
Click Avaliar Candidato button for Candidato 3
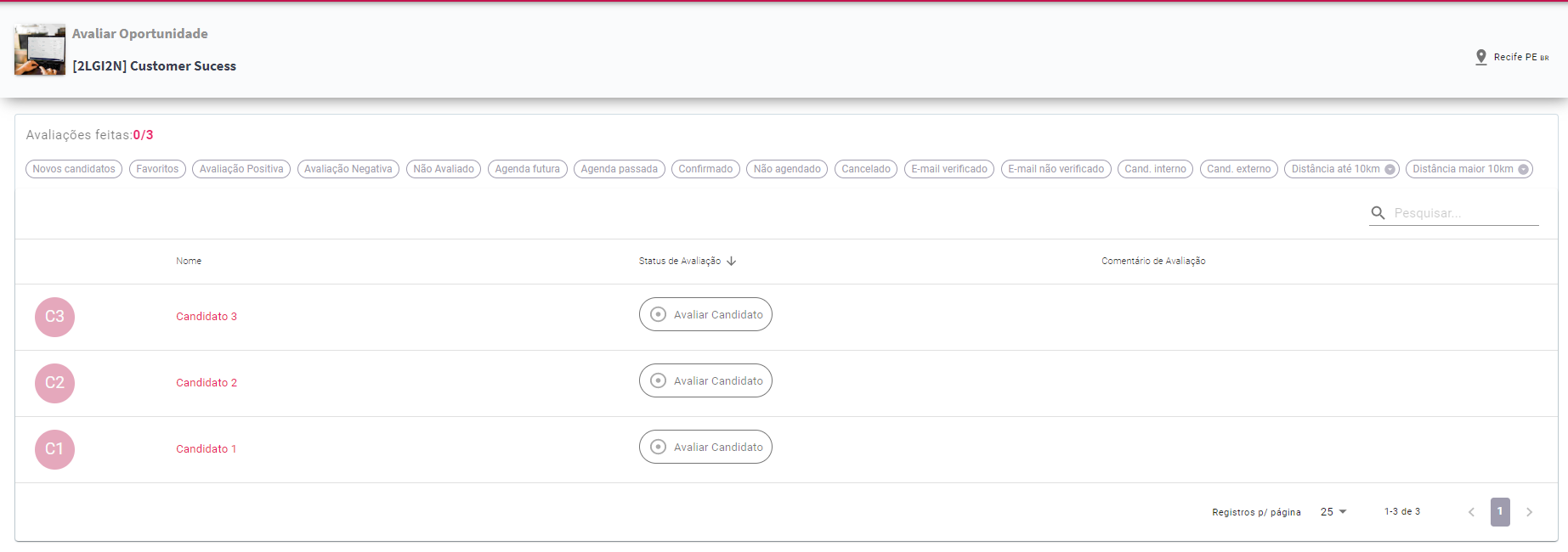705,315
